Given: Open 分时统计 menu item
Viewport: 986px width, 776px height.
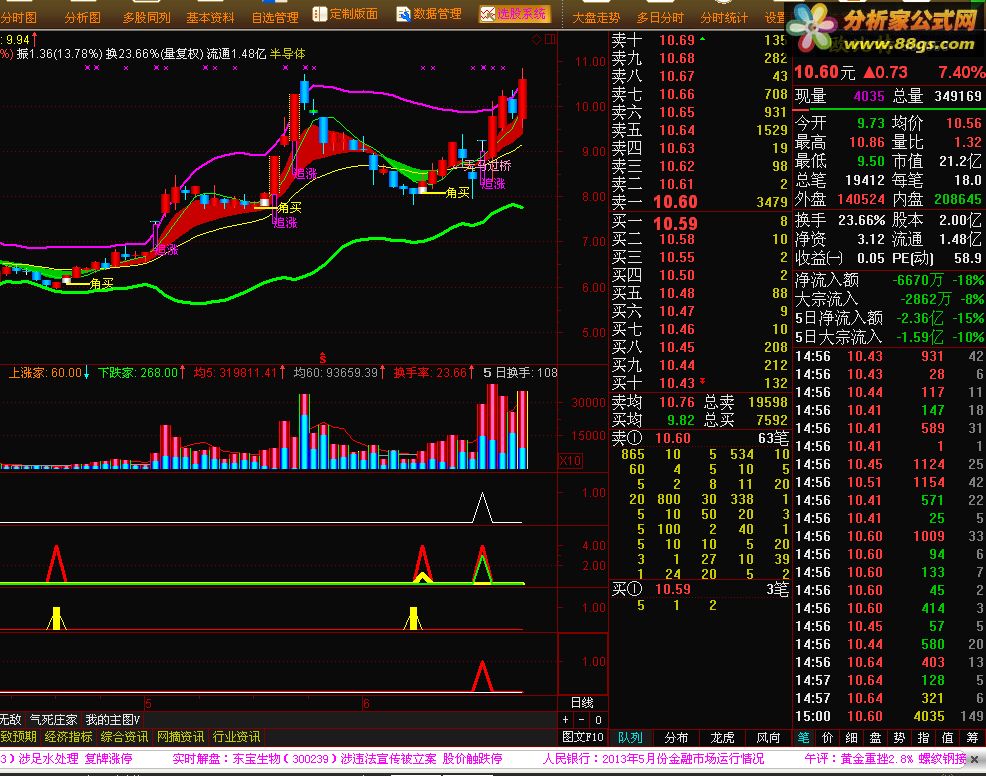Looking at the screenshot, I should (724, 18).
